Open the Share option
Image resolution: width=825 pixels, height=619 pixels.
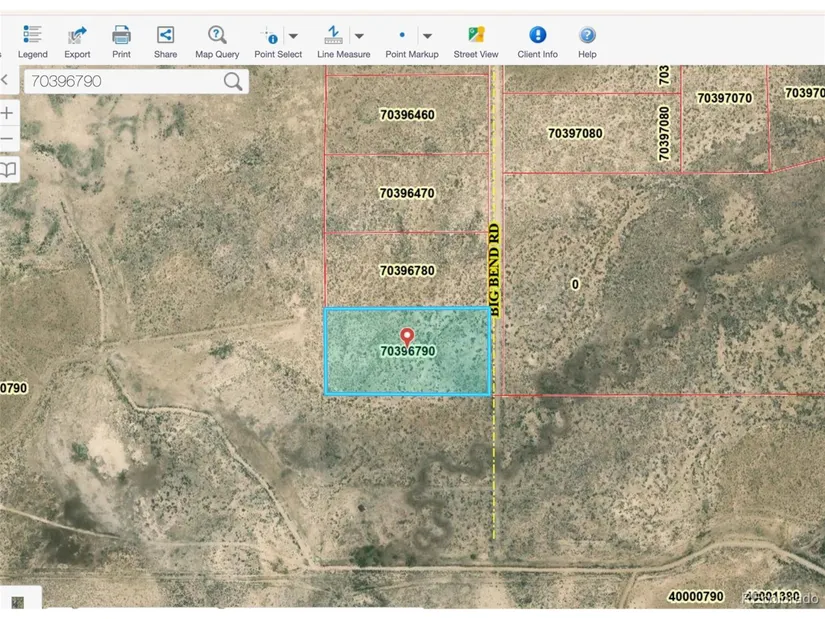tap(165, 36)
